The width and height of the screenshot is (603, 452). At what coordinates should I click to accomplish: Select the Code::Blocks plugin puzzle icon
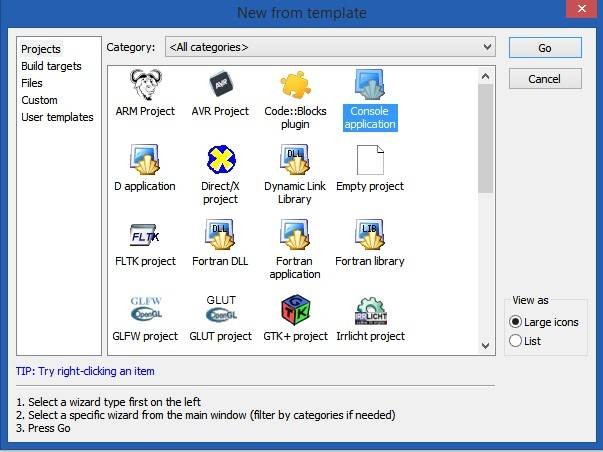click(295, 84)
